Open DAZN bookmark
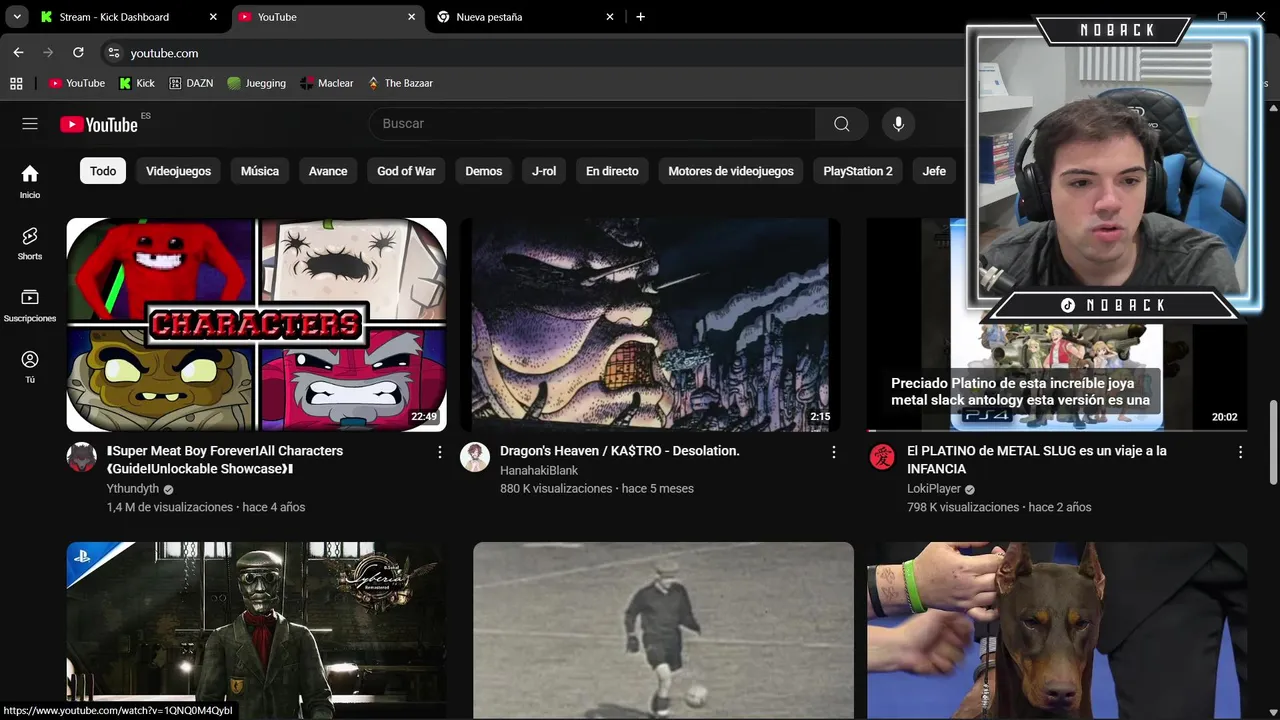Screen dimensions: 1280x720 pyautogui.click(x=190, y=83)
